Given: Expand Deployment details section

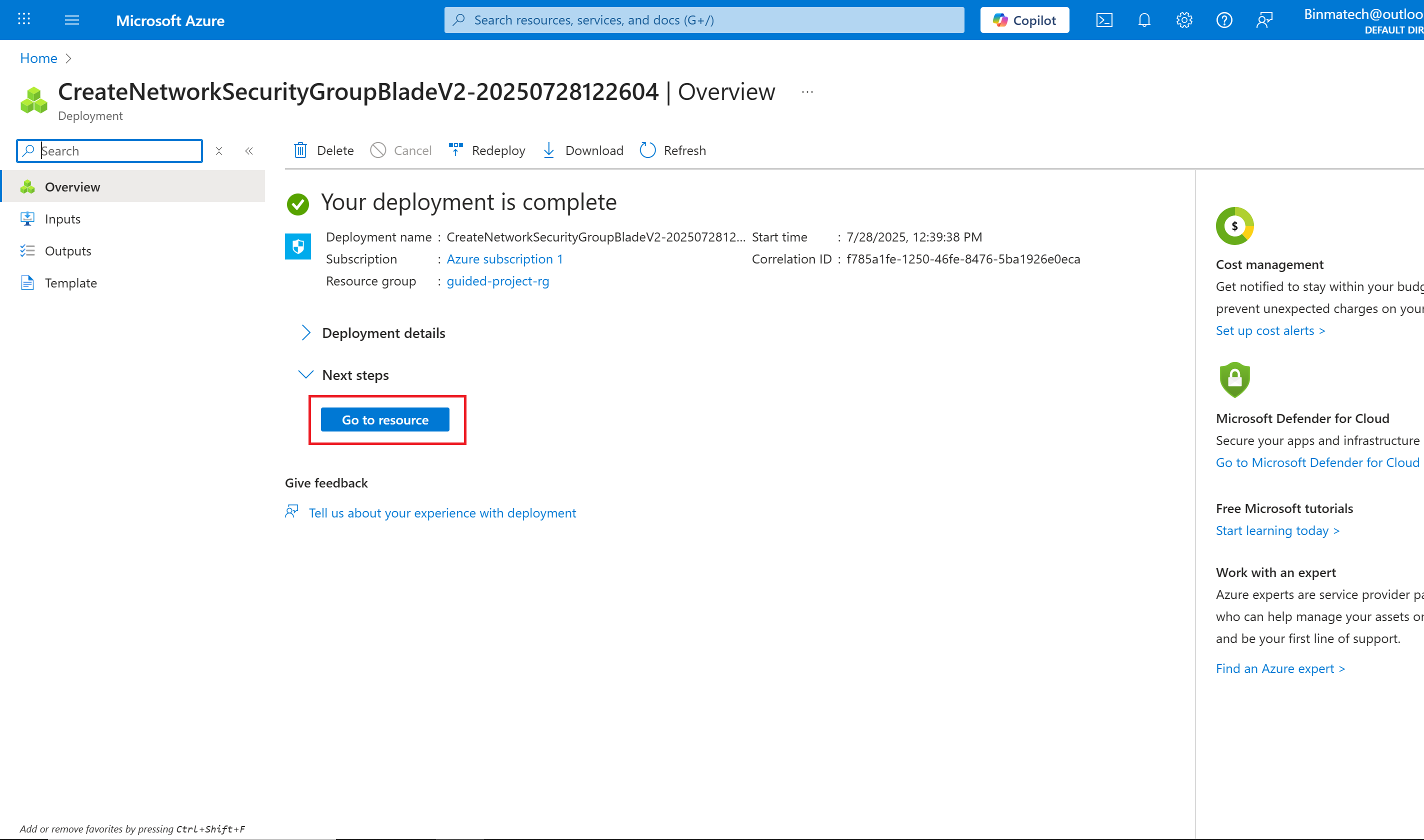Looking at the screenshot, I should tap(305, 333).
